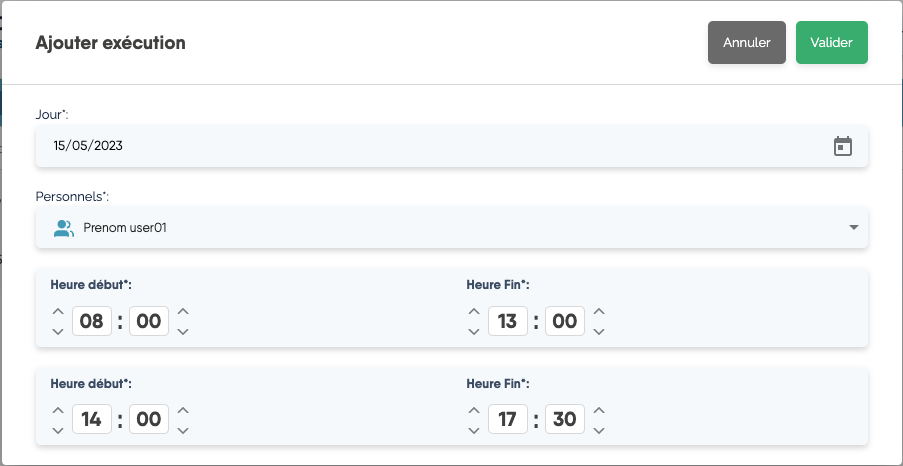This screenshot has width=903, height=466.
Task: Decrease second start minutes after 14 hour
Action: 183,430
